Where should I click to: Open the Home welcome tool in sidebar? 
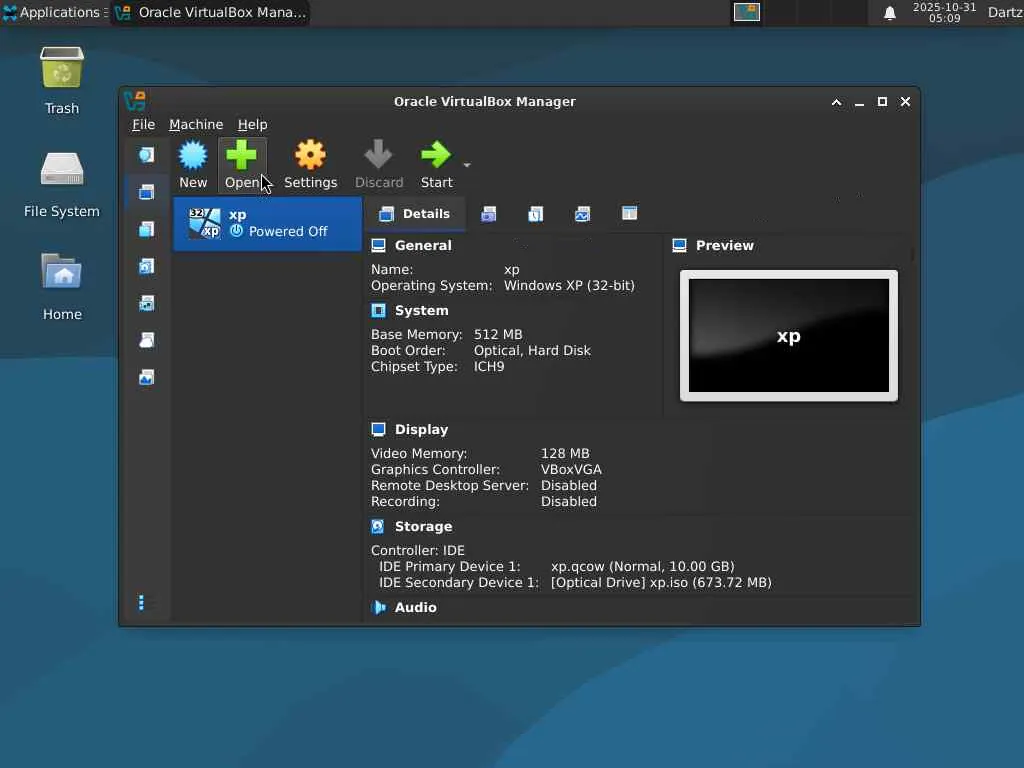coord(146,155)
